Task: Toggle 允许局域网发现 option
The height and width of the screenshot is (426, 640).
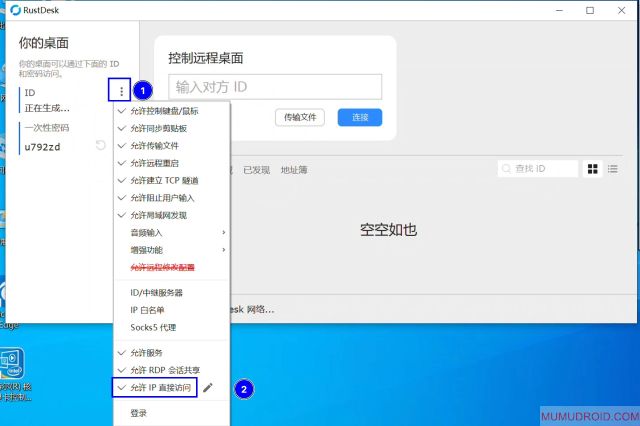Action: (x=171, y=215)
